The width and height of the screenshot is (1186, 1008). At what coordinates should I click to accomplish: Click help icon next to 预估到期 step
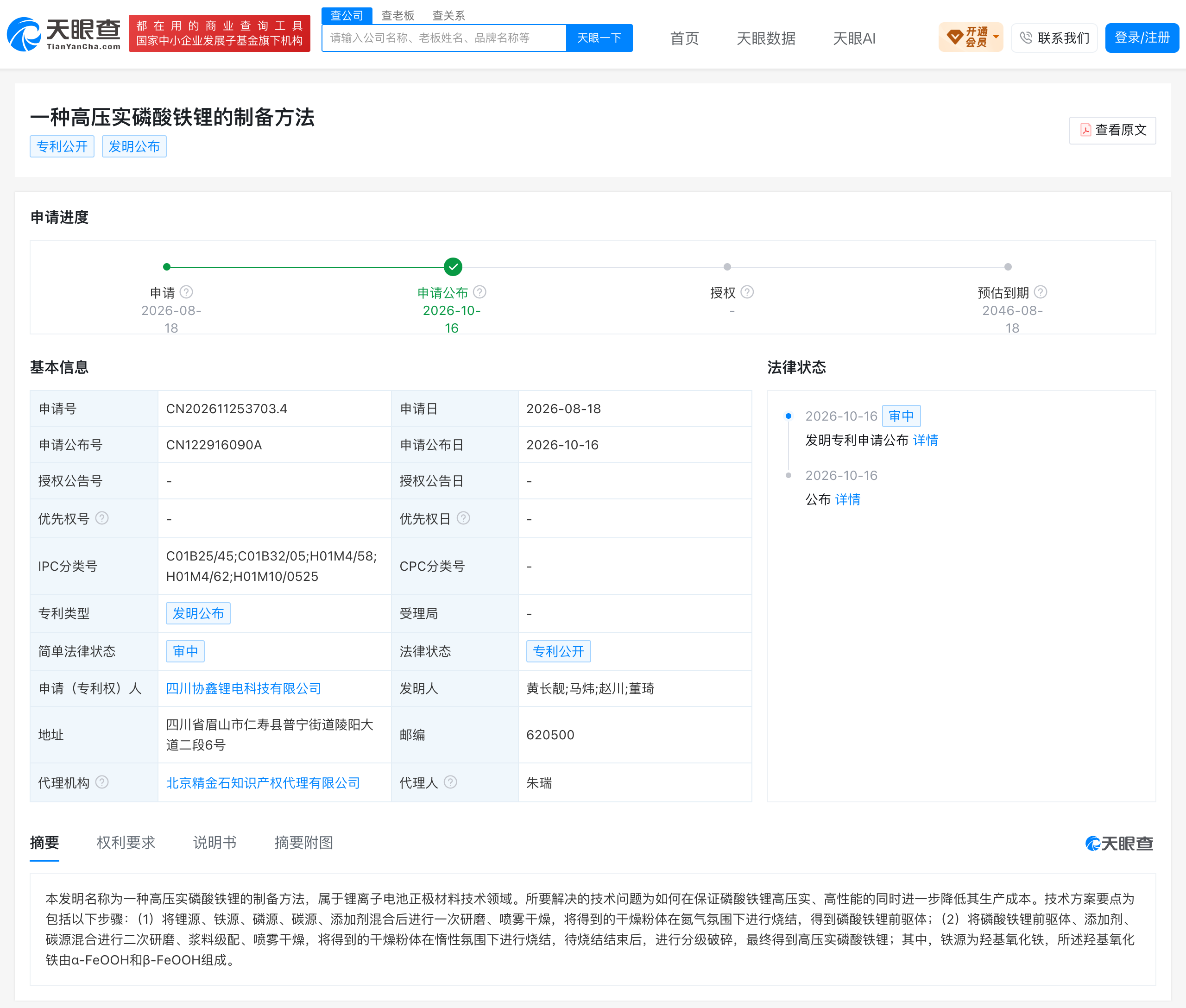click(x=1040, y=292)
